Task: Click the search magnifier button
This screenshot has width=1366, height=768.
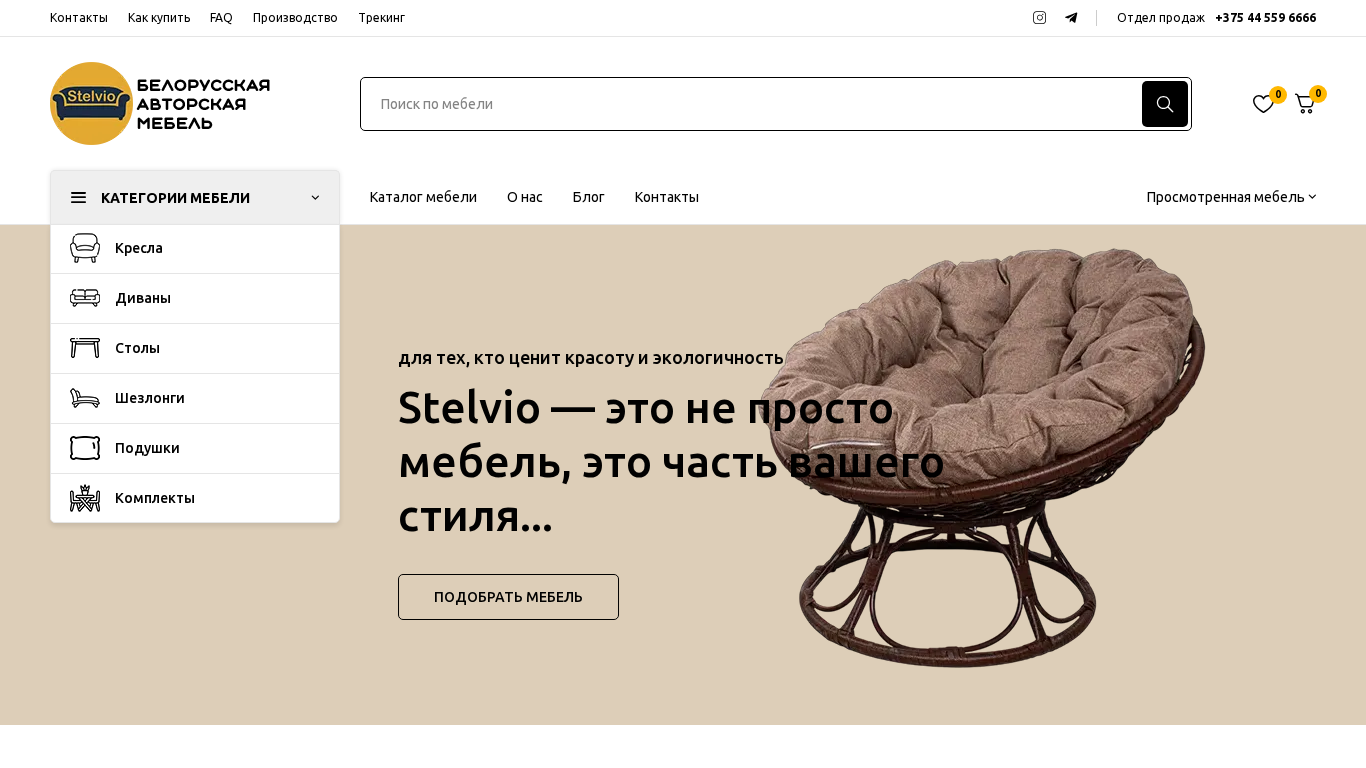Action: tap(1165, 104)
